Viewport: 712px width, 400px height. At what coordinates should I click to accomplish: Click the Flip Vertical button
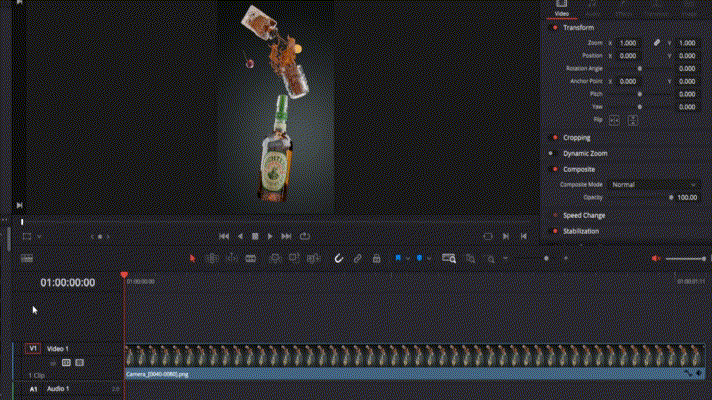(x=633, y=120)
